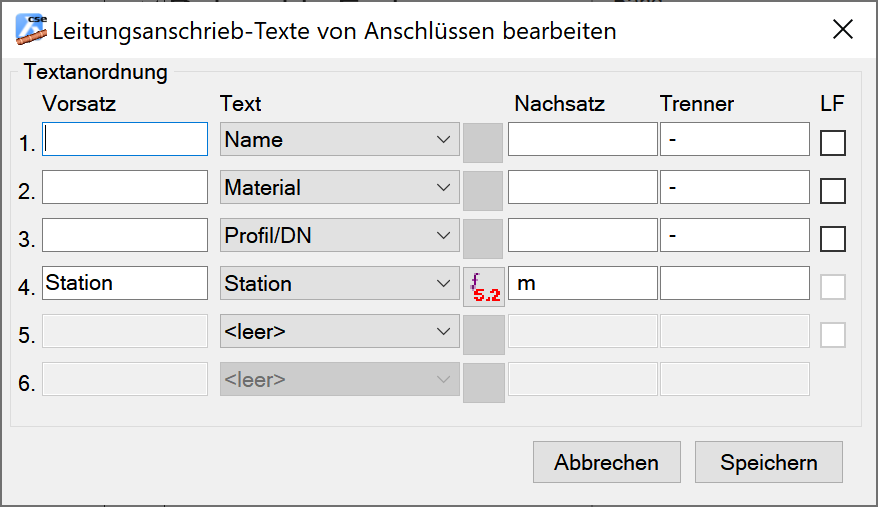The width and height of the screenshot is (878, 507).
Task: Enable LF checkbox for row 1
Action: pos(833,143)
